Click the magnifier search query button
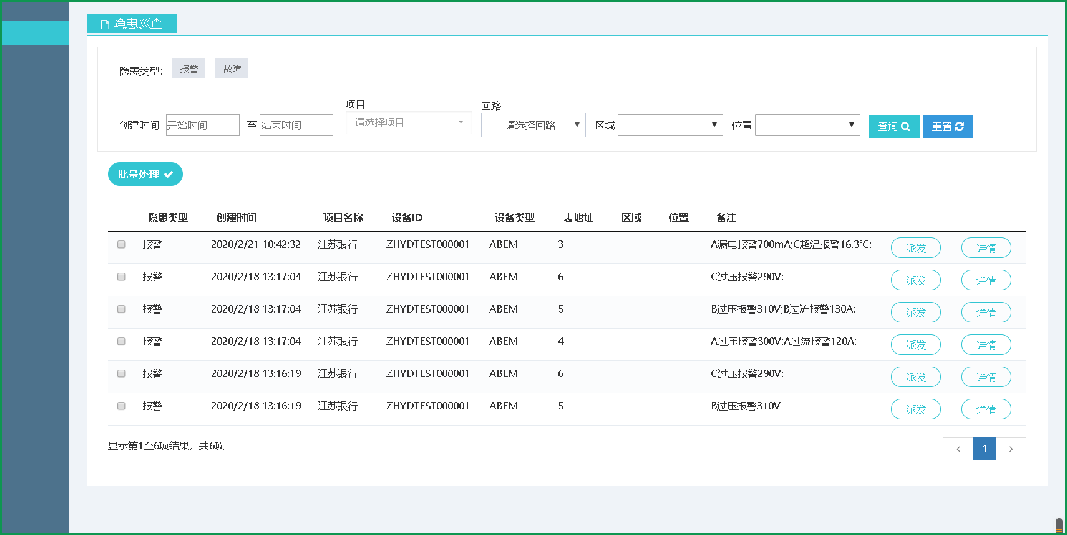 click(894, 126)
